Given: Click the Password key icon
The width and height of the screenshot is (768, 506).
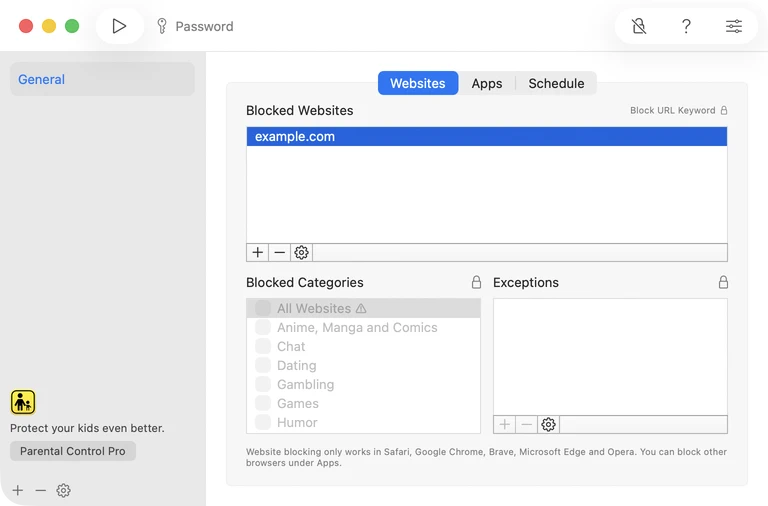Looking at the screenshot, I should click(x=161, y=26).
